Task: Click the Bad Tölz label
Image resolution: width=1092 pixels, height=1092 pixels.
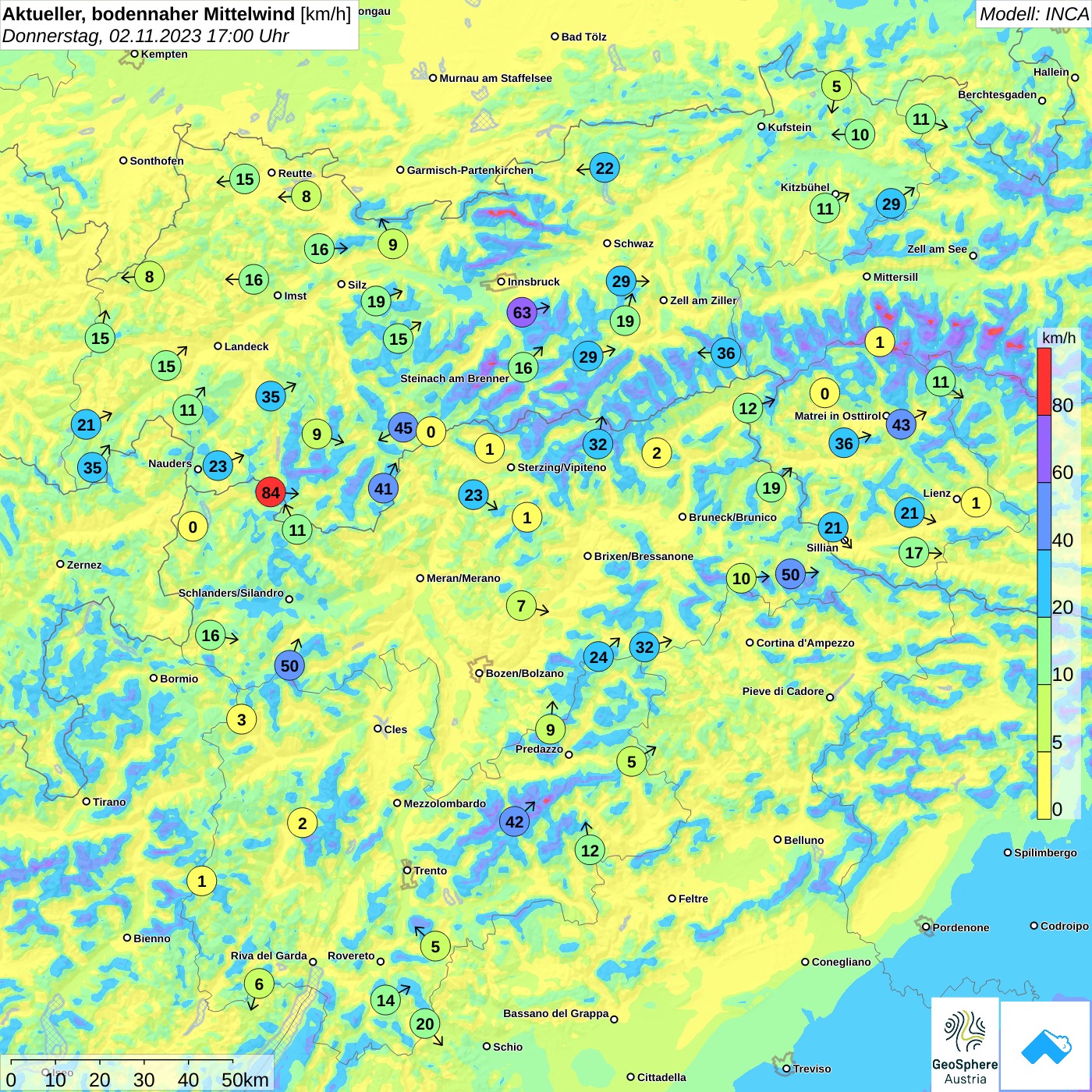Action: 583,37
